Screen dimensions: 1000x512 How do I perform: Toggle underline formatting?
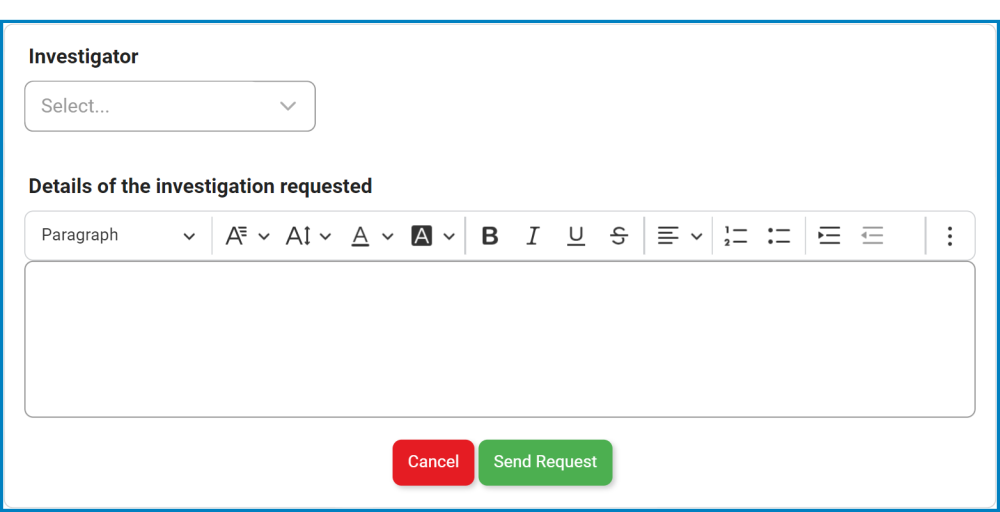[x=576, y=236]
